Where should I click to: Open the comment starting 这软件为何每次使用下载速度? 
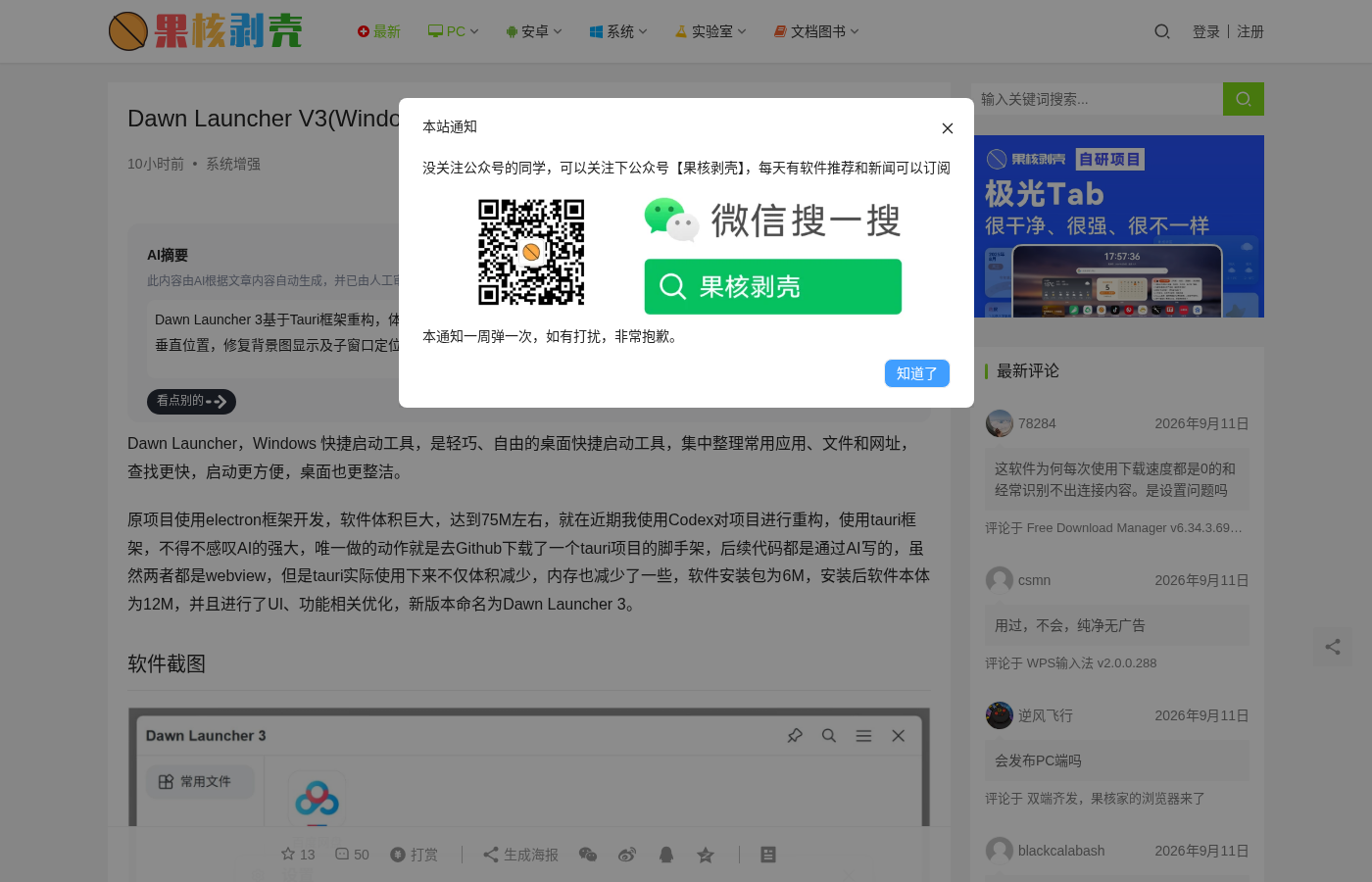[1117, 479]
